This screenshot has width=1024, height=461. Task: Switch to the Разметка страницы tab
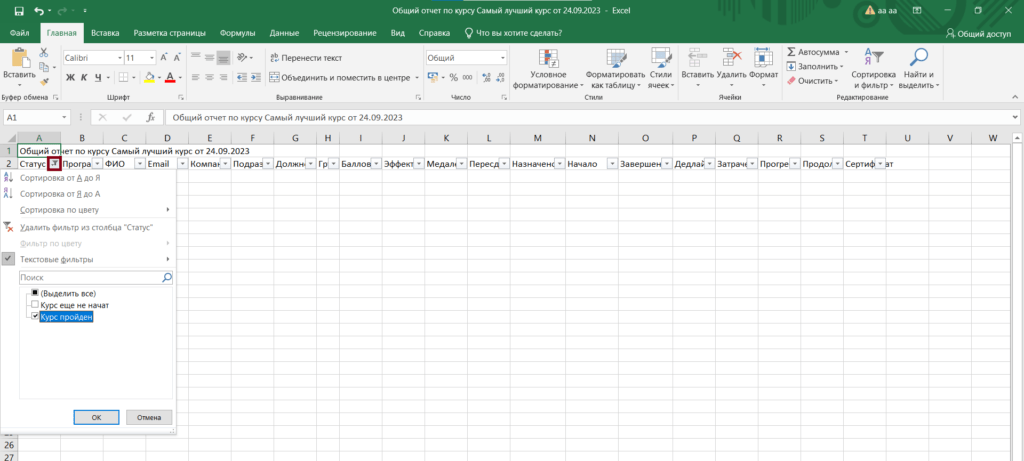coord(170,33)
